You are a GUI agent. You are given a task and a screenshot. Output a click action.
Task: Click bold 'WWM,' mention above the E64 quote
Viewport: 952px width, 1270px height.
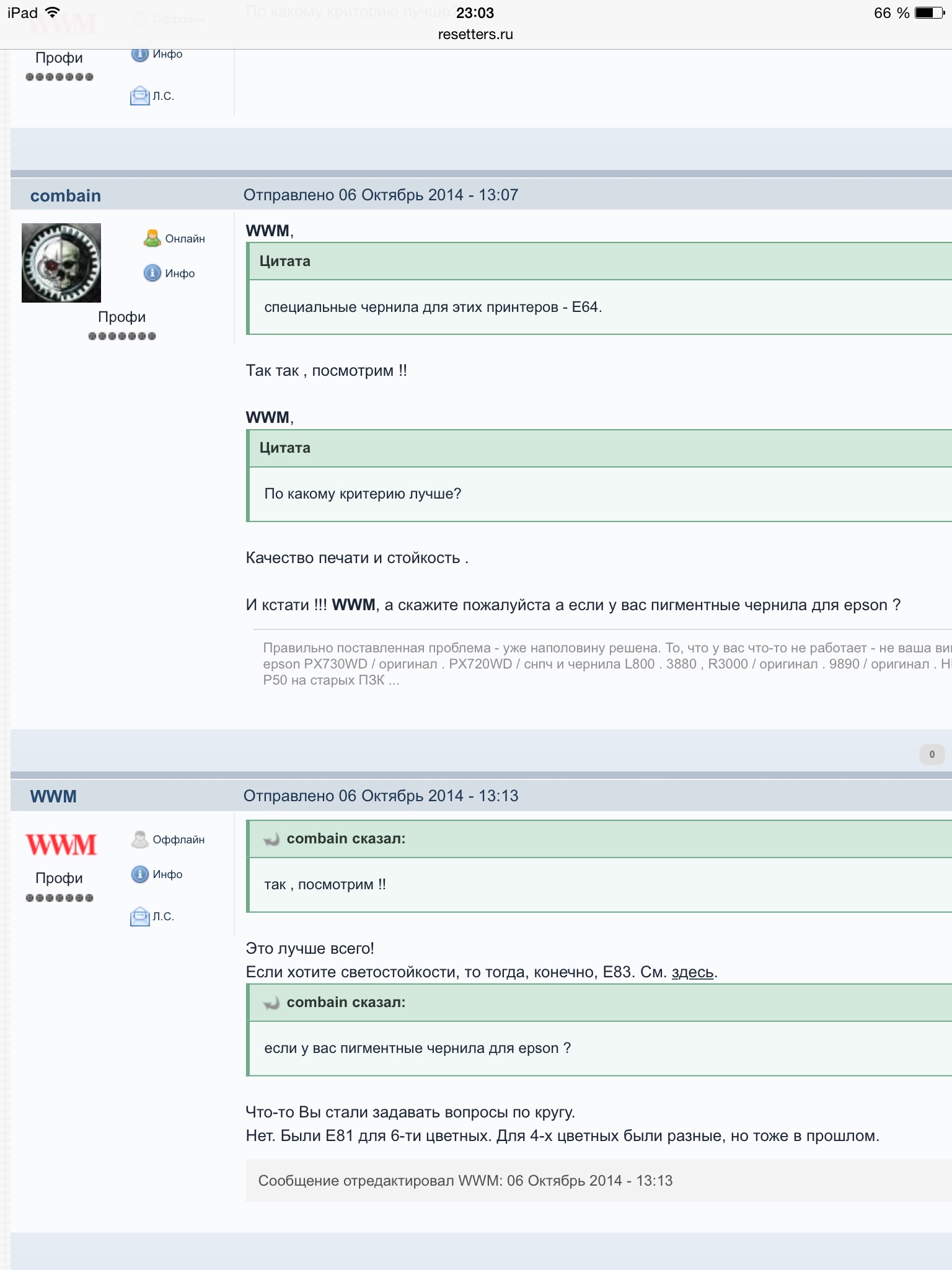pyautogui.click(x=270, y=231)
